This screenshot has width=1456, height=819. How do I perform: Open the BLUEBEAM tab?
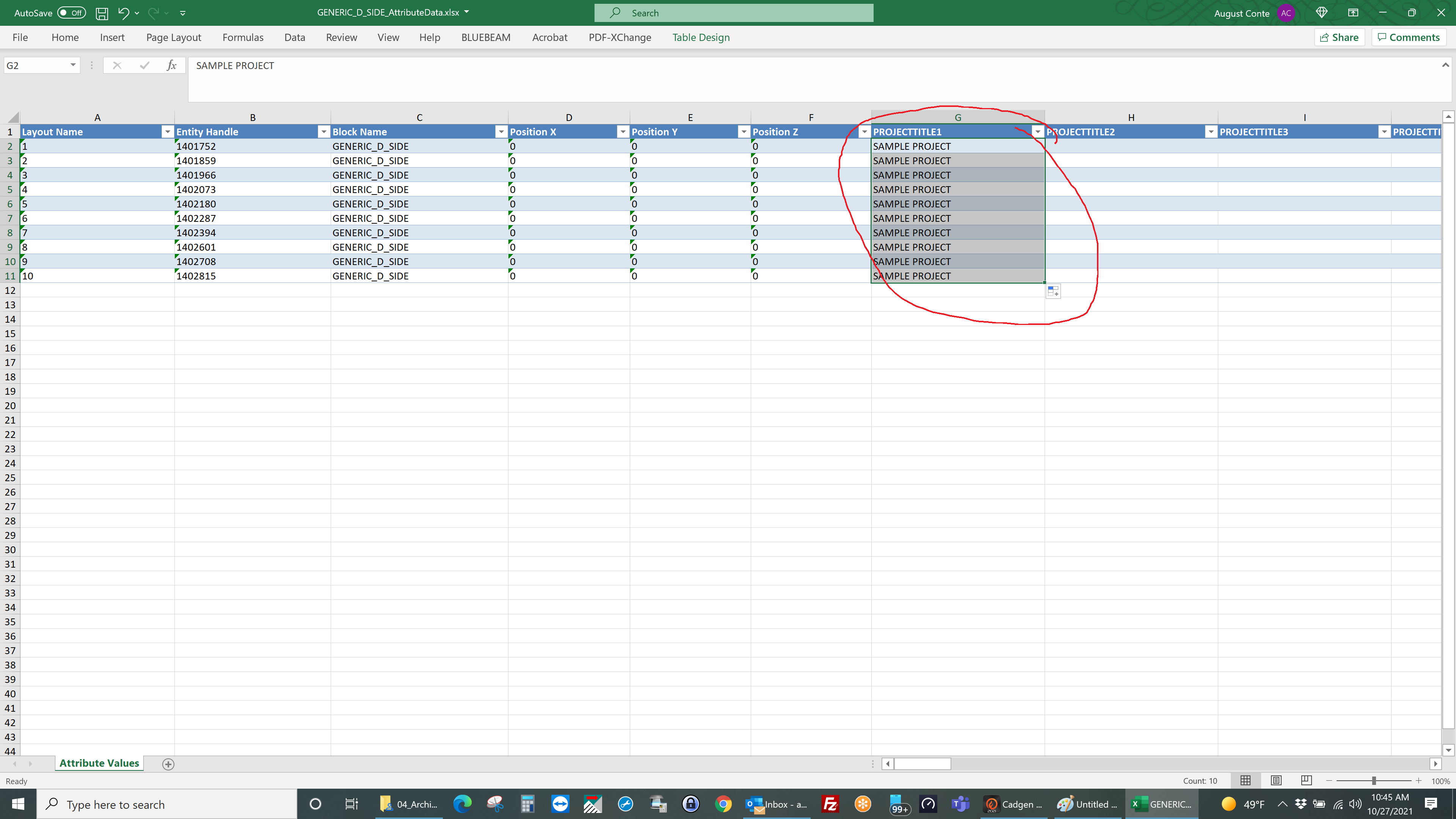(485, 37)
